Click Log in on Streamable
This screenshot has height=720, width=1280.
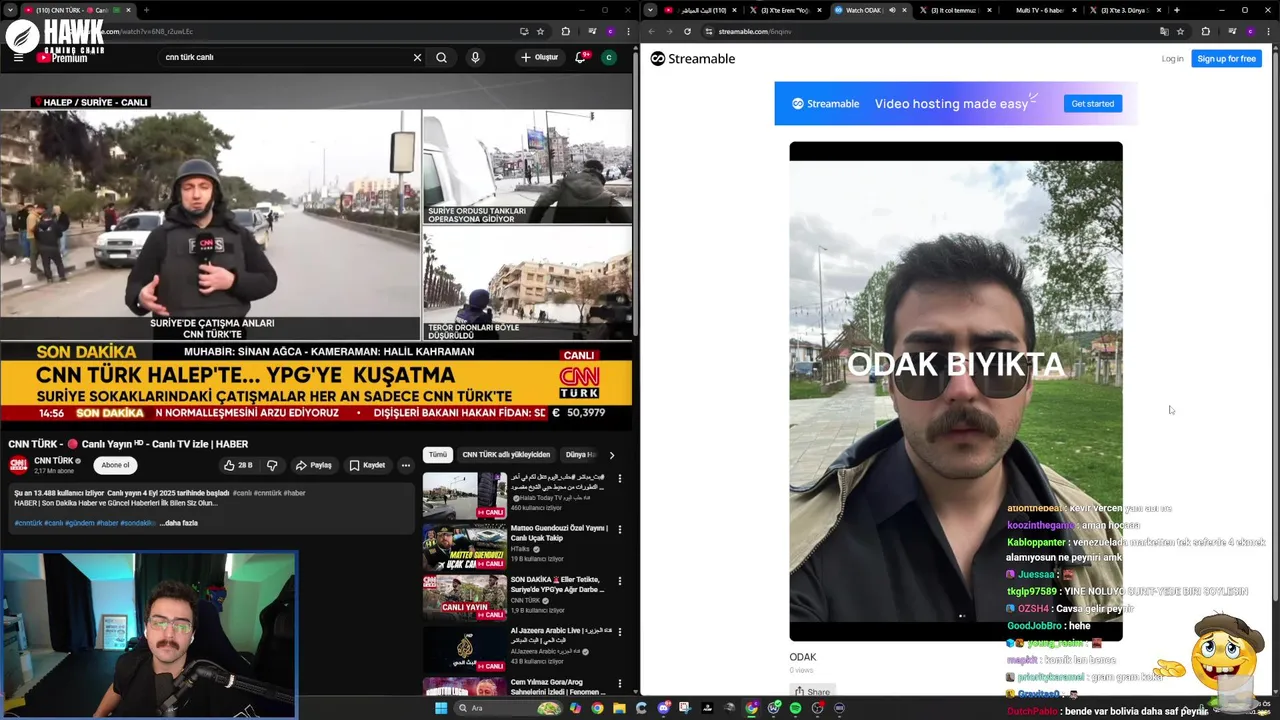[x=1172, y=59]
